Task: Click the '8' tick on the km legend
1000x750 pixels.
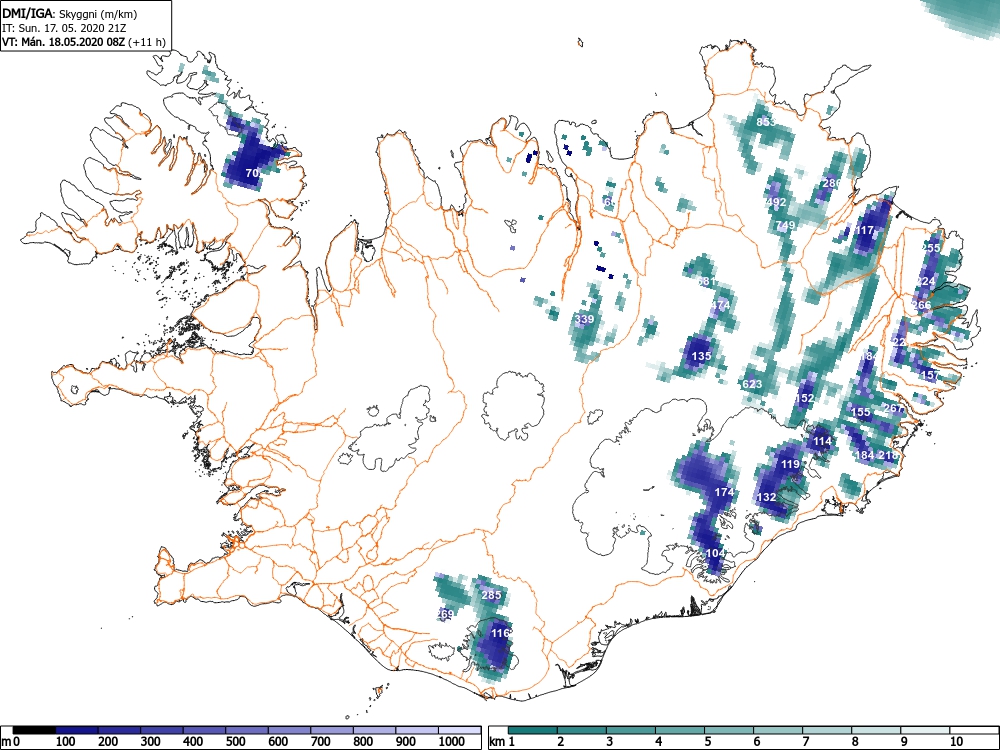Action: 855,742
